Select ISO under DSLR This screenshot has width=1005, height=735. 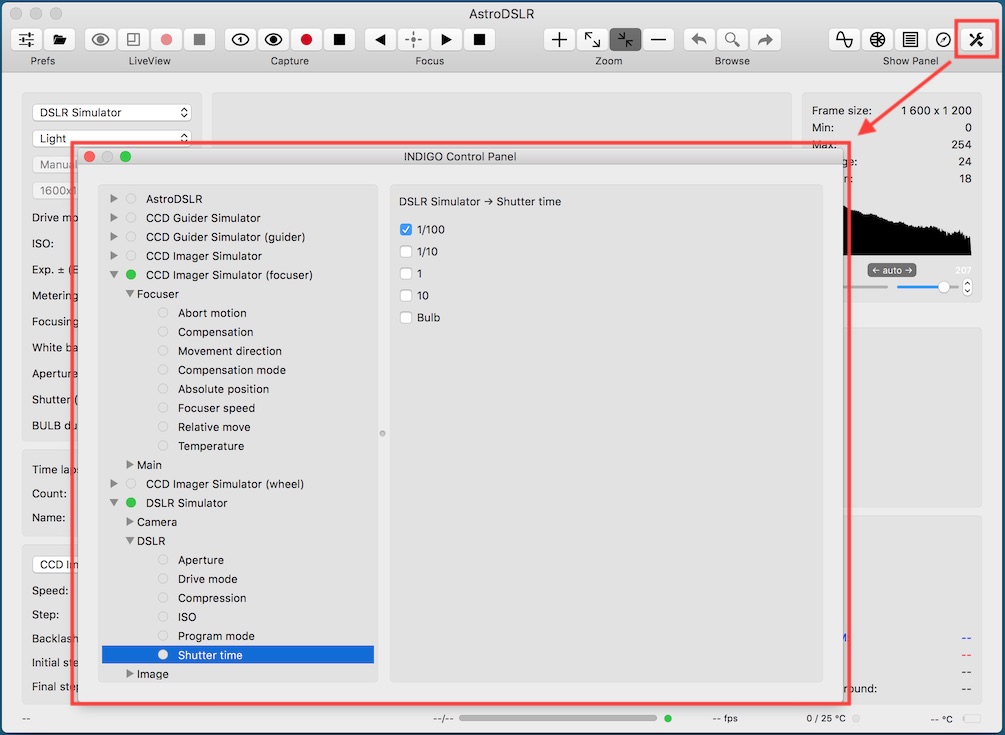pyautogui.click(x=187, y=617)
